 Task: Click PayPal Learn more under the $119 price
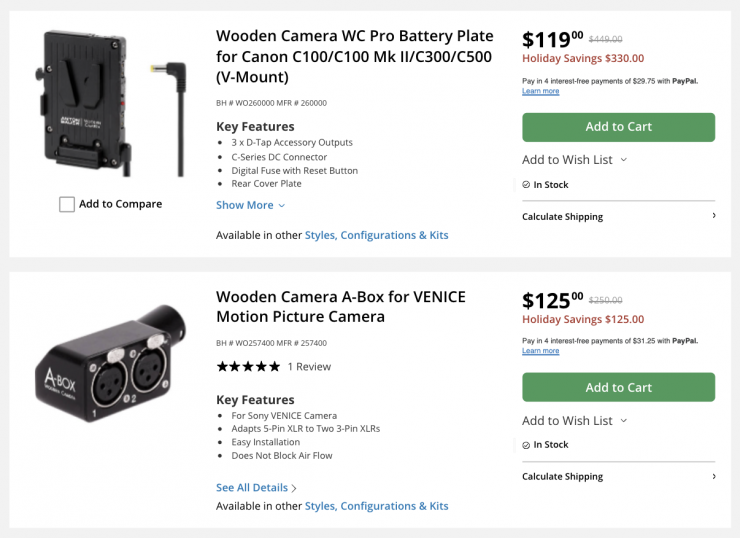540,91
